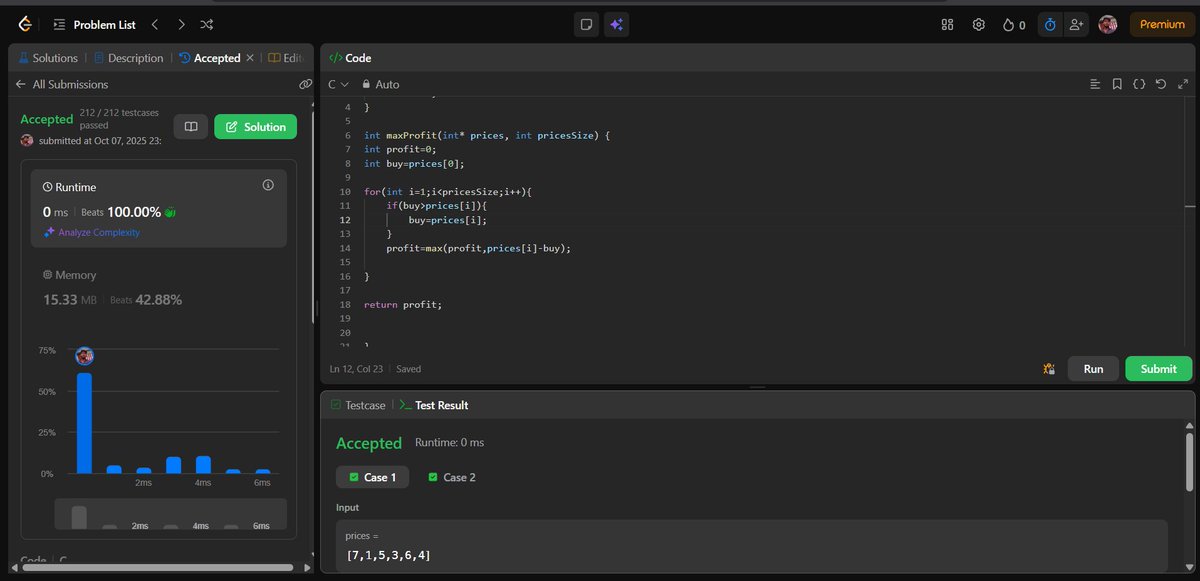This screenshot has height=581, width=1200.
Task: Click the Runtime stats card
Action: [160, 208]
